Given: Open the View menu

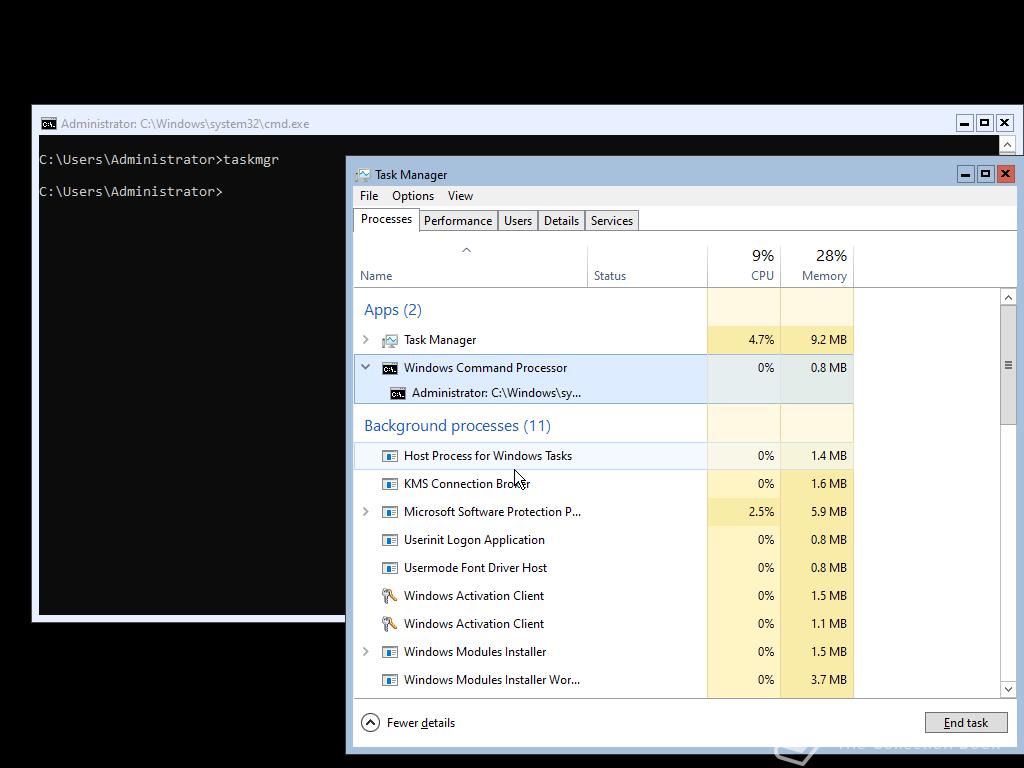Looking at the screenshot, I should (460, 196).
